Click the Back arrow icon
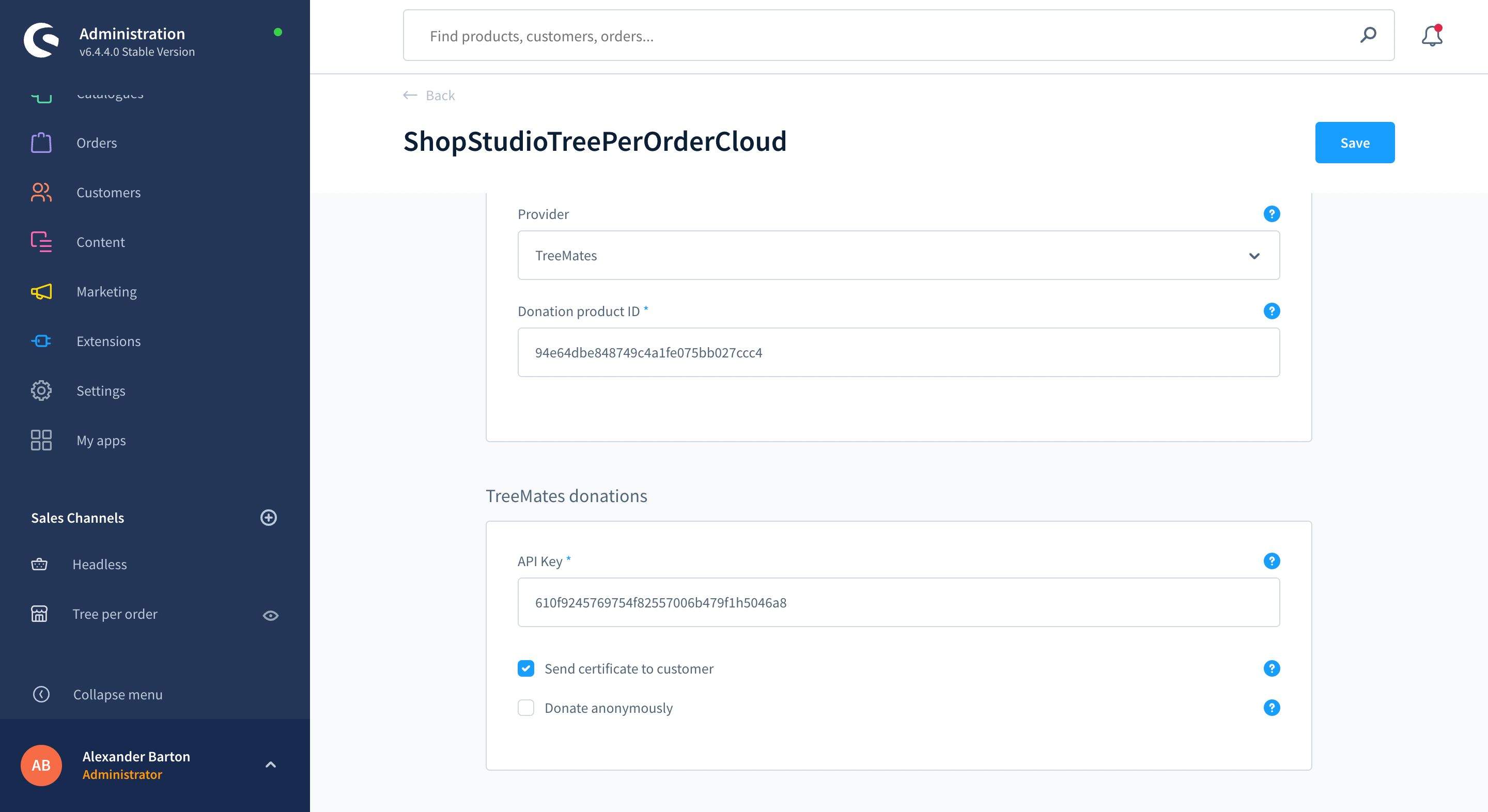The width and height of the screenshot is (1488, 812). click(410, 95)
